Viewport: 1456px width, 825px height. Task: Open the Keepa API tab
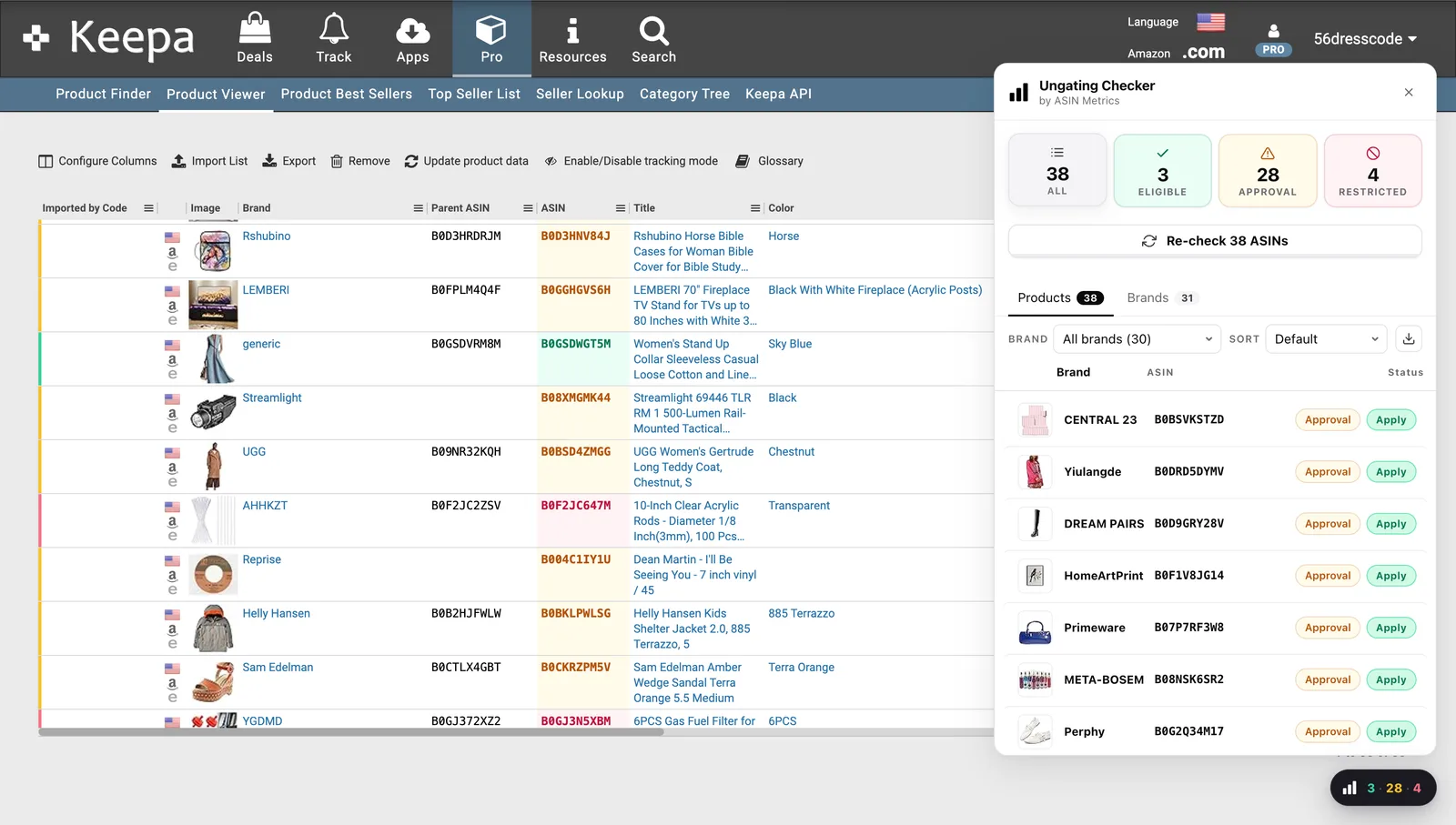coord(778,94)
